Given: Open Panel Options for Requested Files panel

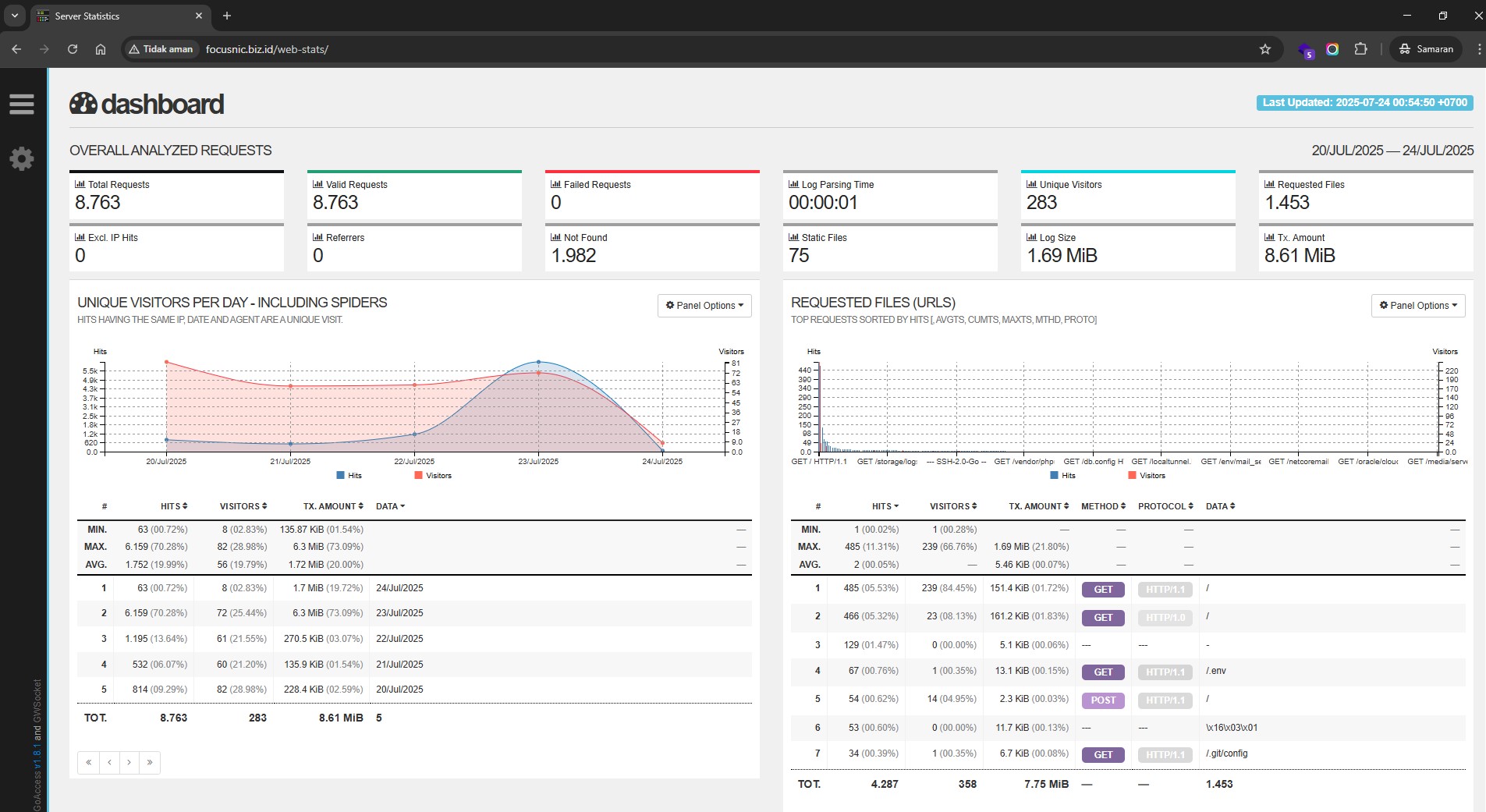Looking at the screenshot, I should [x=1417, y=306].
